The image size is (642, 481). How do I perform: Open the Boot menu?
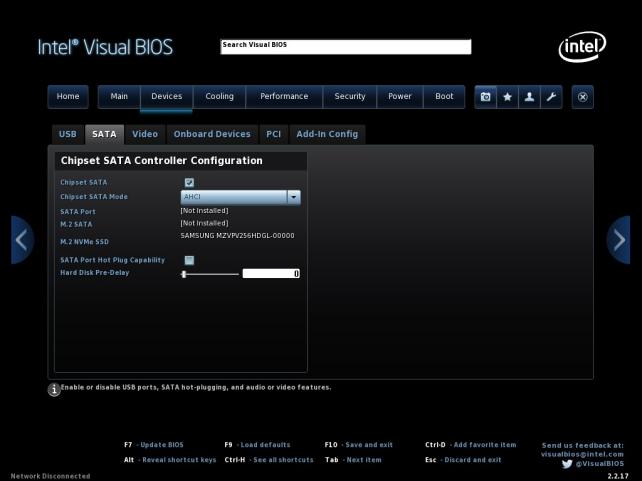point(444,97)
